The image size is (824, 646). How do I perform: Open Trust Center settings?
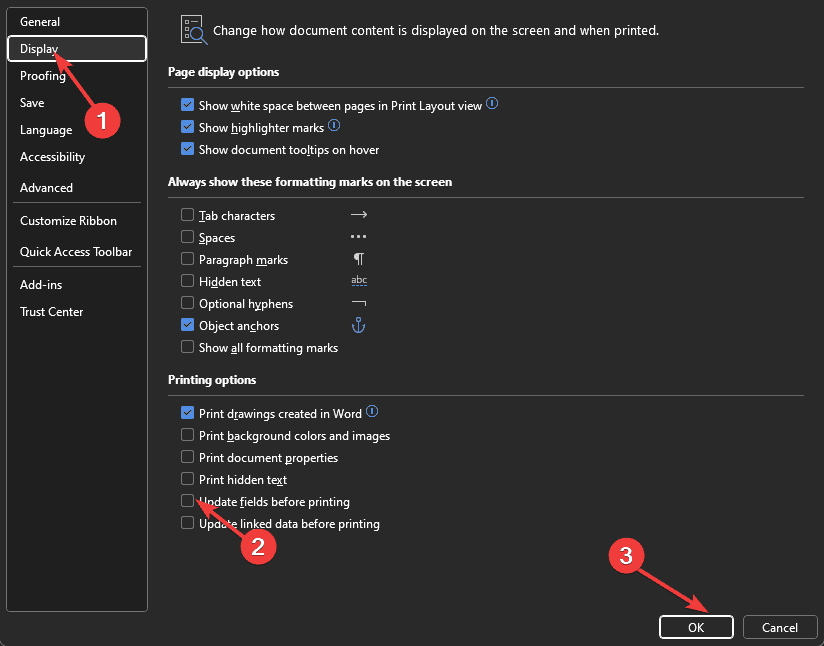[52, 312]
